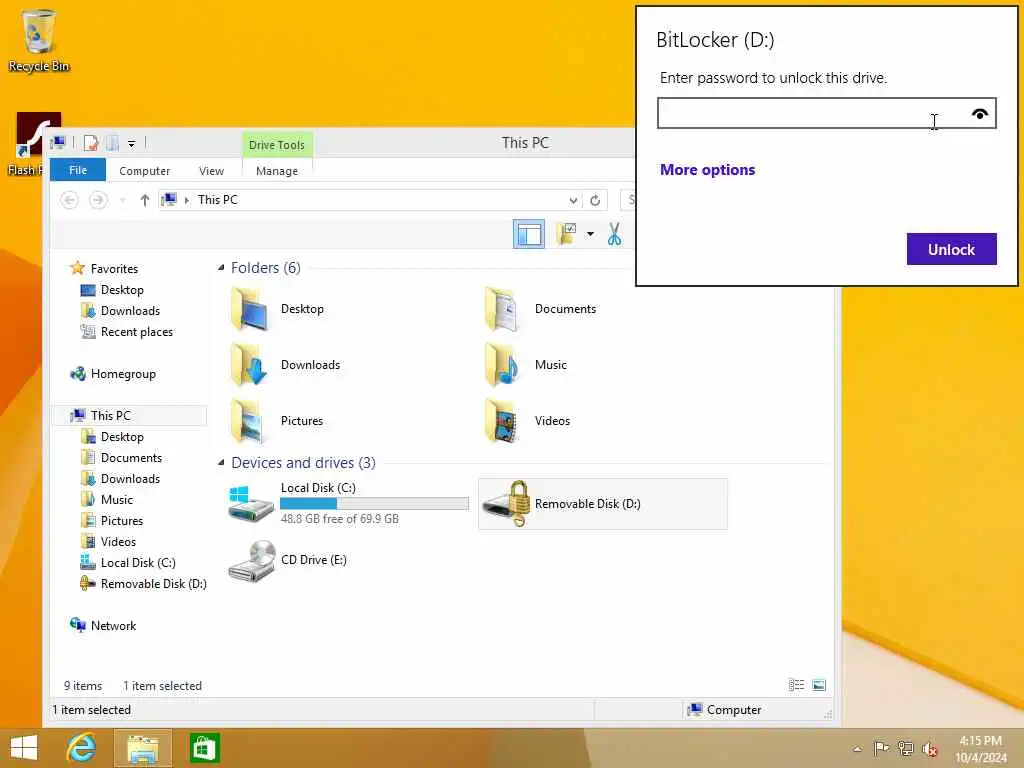The height and width of the screenshot is (768, 1024).
Task: Collapse the Devices and drives (3) group
Action: 221,463
